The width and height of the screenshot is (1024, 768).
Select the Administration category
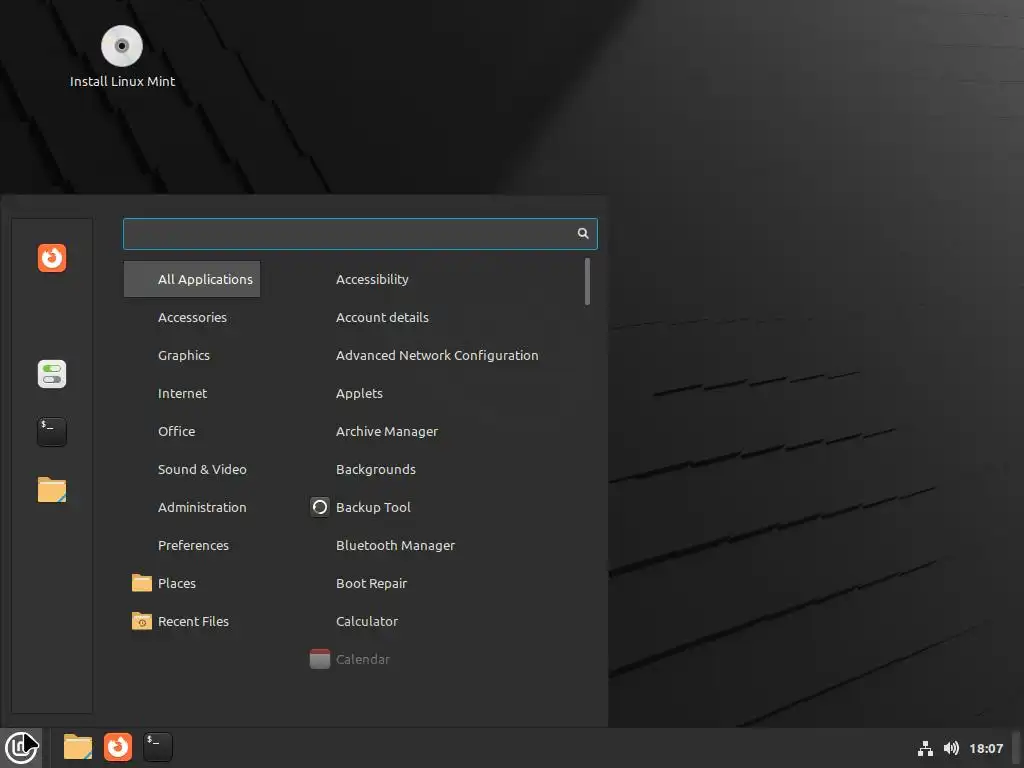point(192,507)
